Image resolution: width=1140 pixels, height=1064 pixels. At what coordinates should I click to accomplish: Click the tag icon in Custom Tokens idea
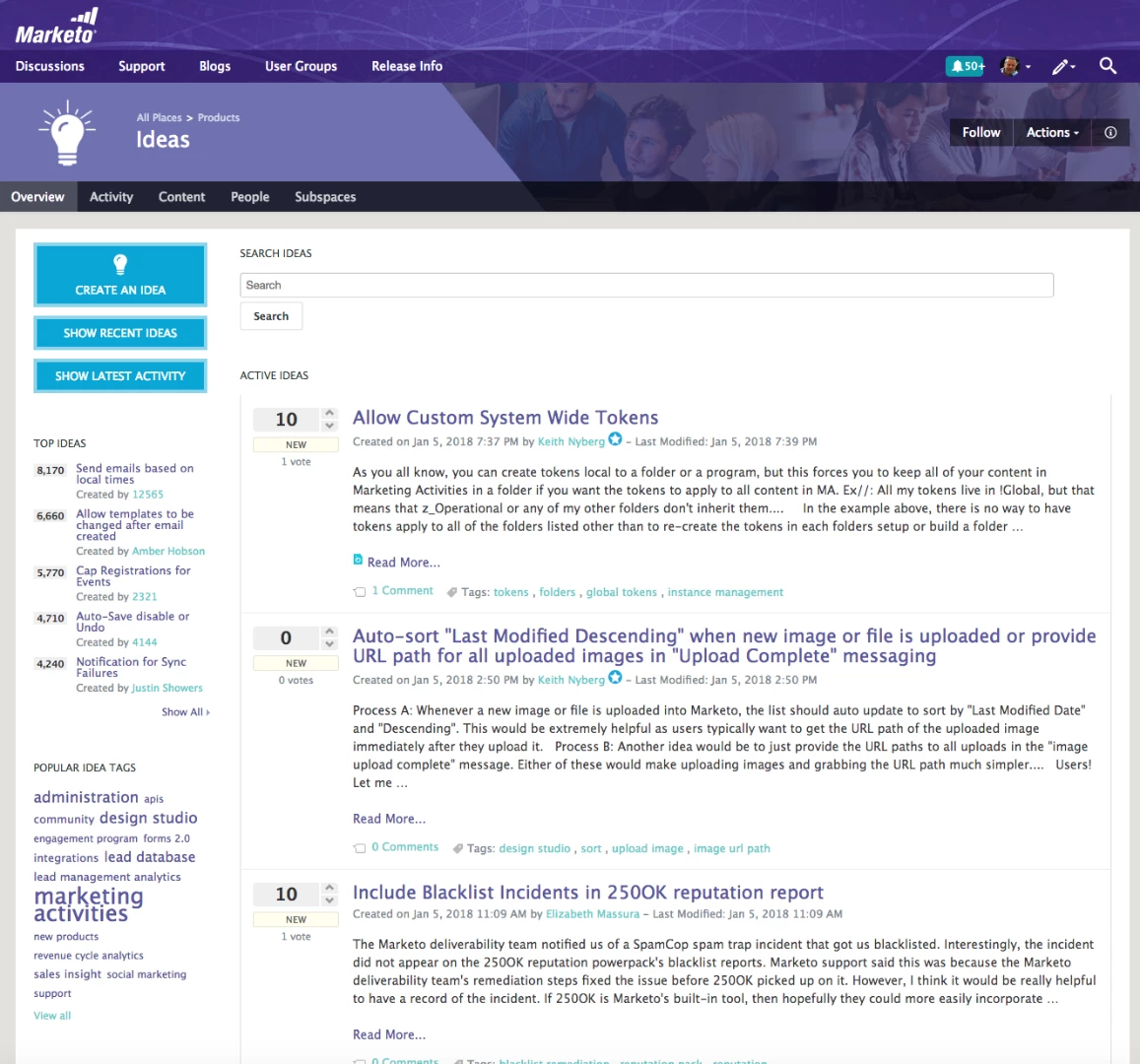tap(451, 592)
